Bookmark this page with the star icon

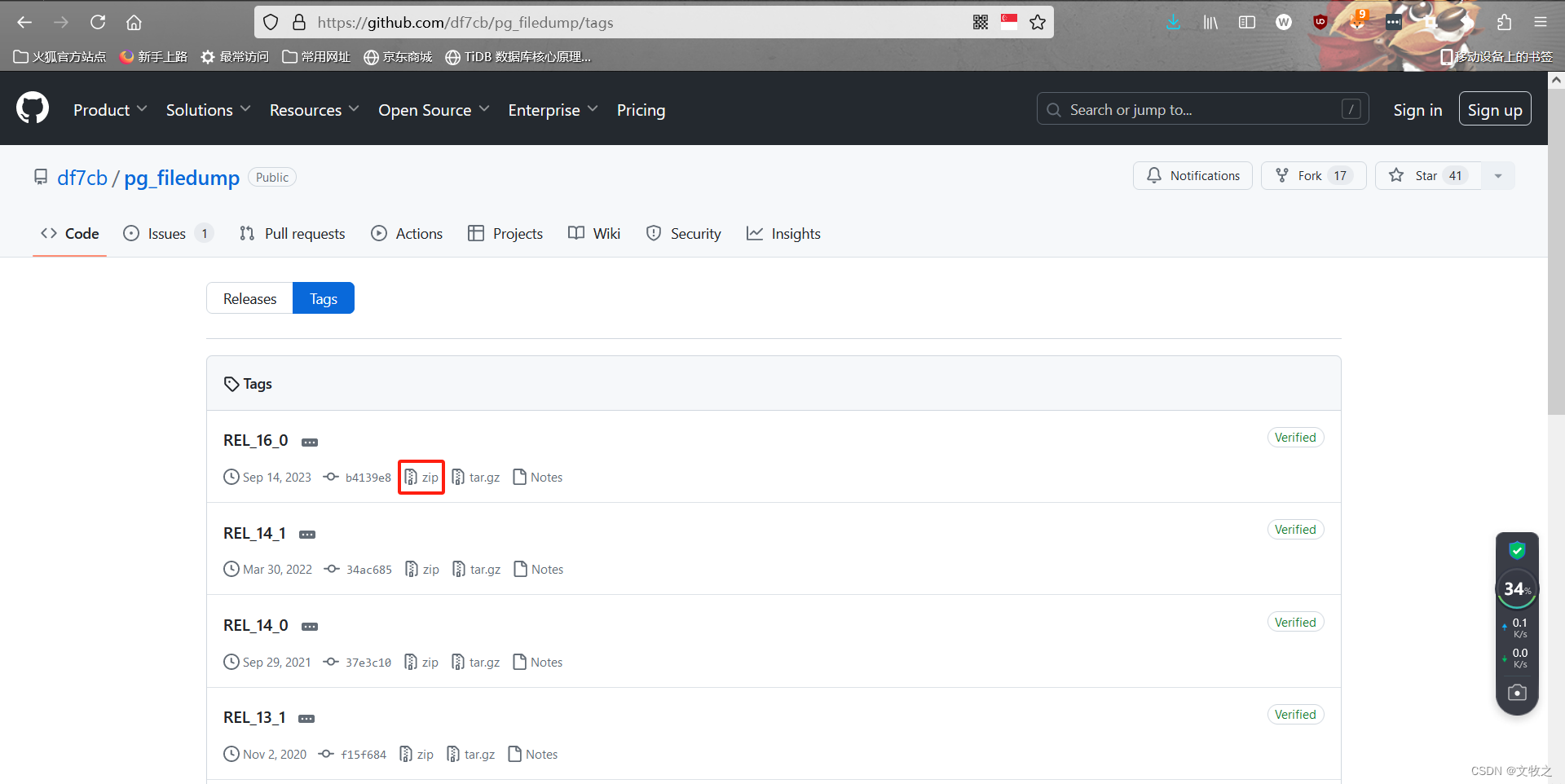pyautogui.click(x=1038, y=22)
